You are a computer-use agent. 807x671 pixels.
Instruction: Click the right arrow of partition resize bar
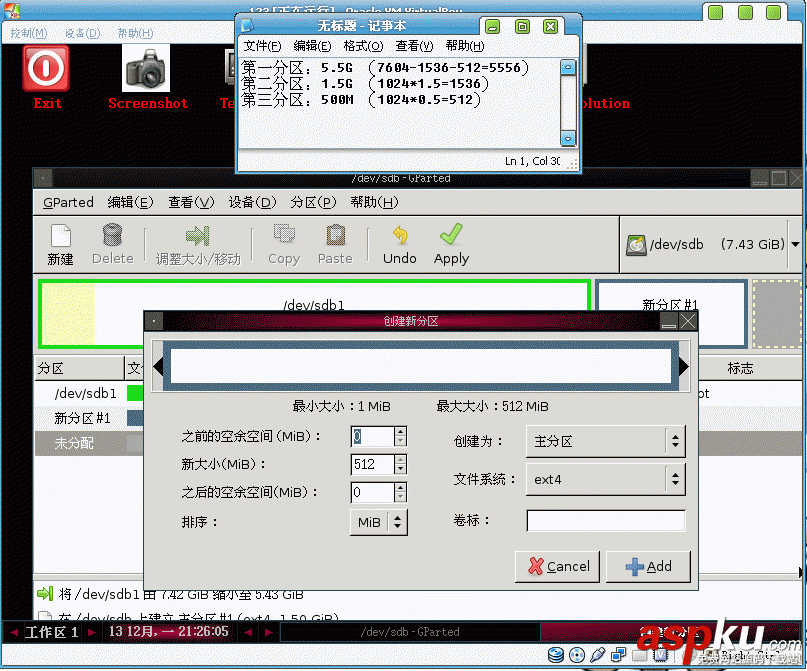[684, 366]
